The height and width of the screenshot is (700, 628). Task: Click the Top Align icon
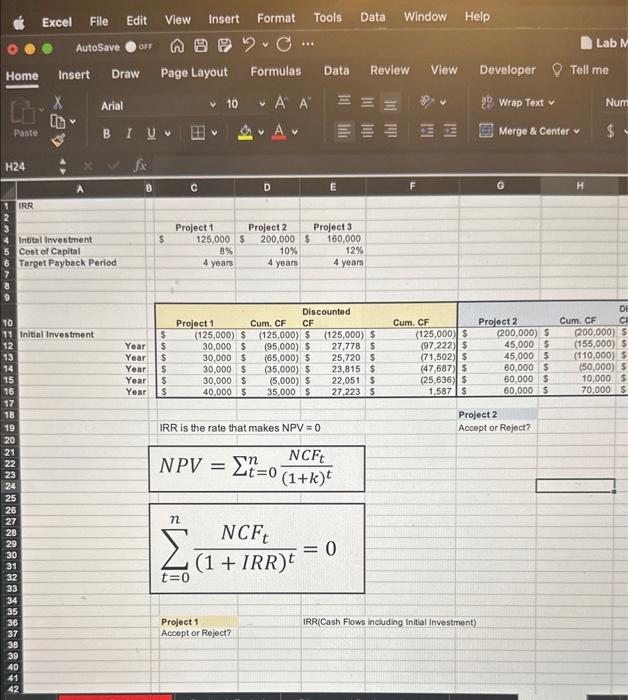point(344,101)
